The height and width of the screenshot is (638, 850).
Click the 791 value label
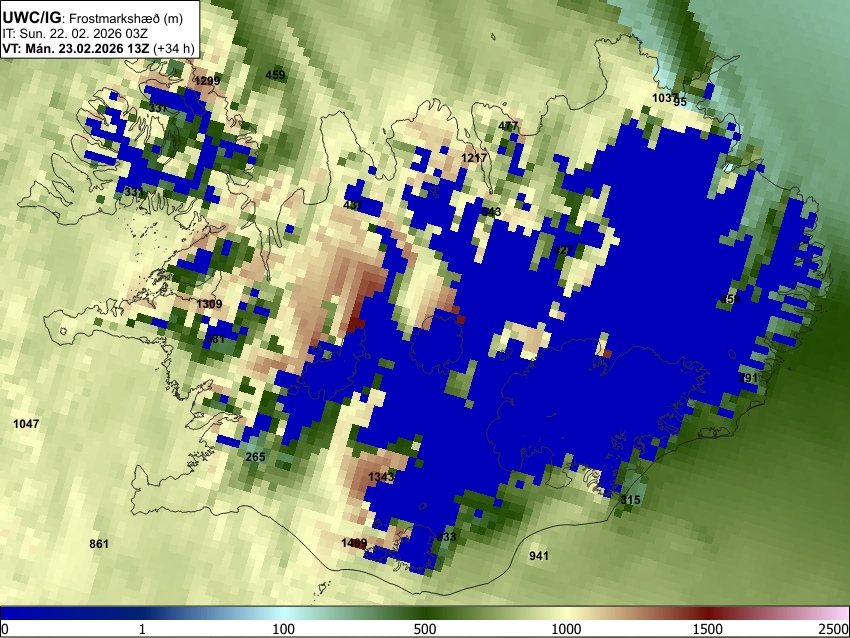pyautogui.click(x=748, y=377)
